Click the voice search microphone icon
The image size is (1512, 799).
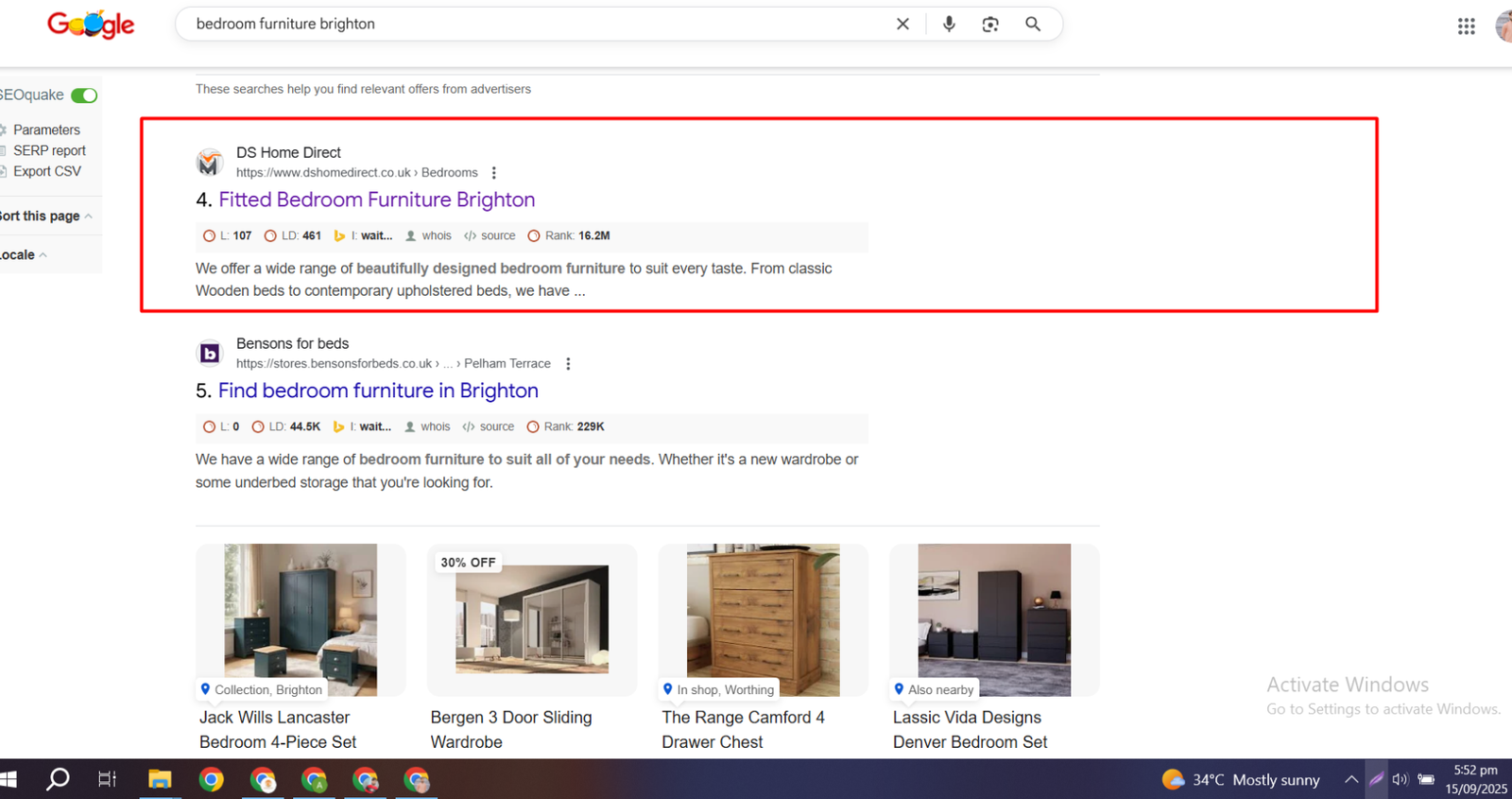pos(949,25)
